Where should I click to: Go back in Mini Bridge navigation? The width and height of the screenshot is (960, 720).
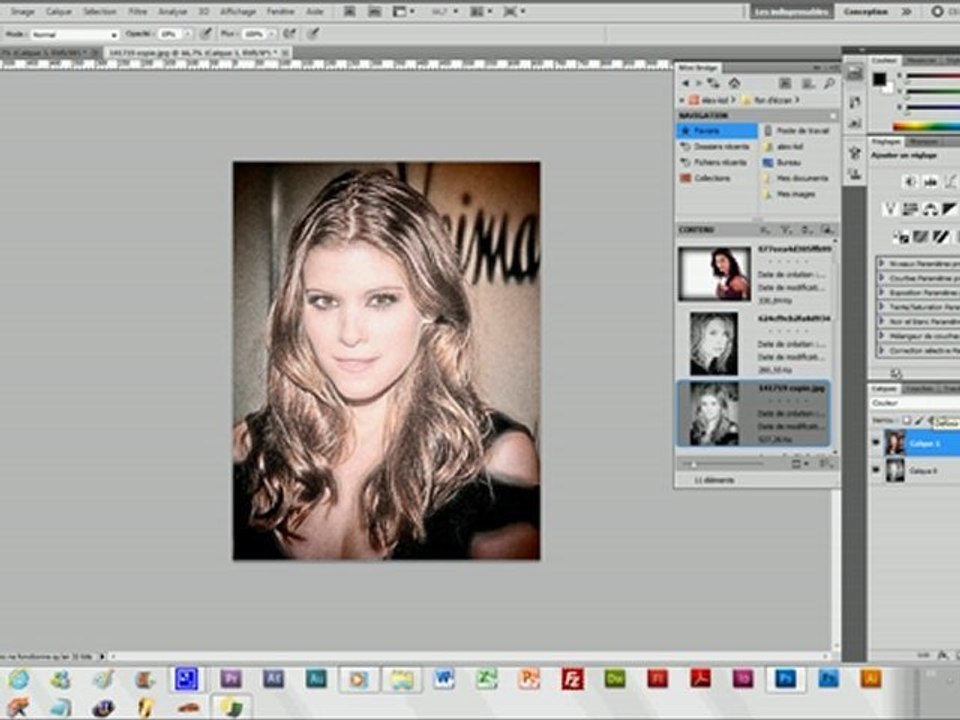685,83
